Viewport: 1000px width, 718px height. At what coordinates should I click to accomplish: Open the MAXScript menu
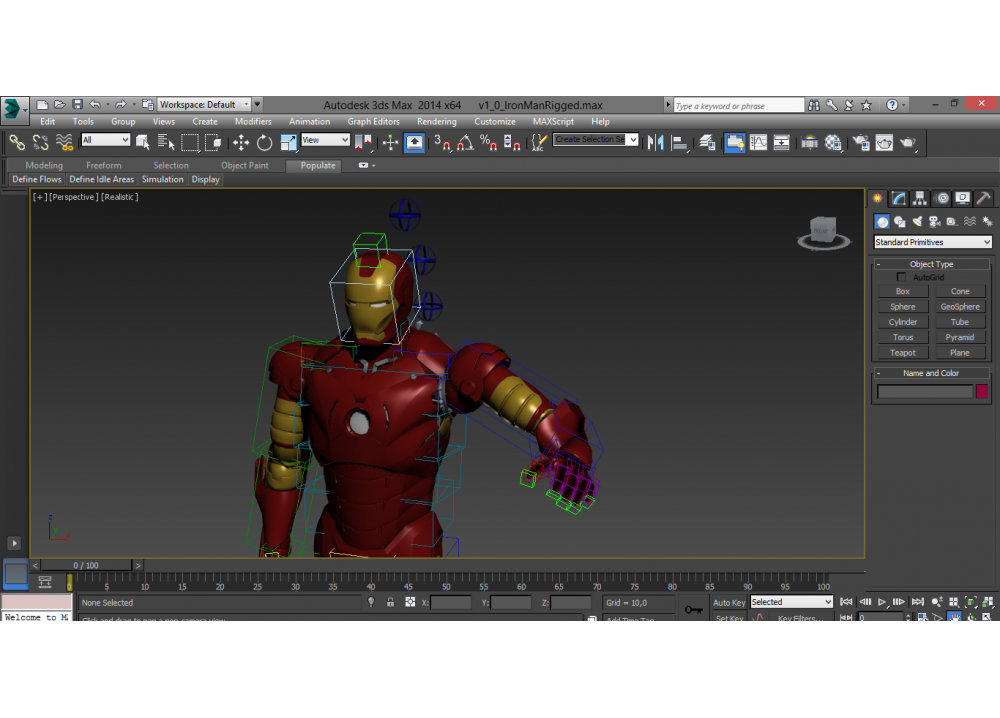tap(553, 121)
